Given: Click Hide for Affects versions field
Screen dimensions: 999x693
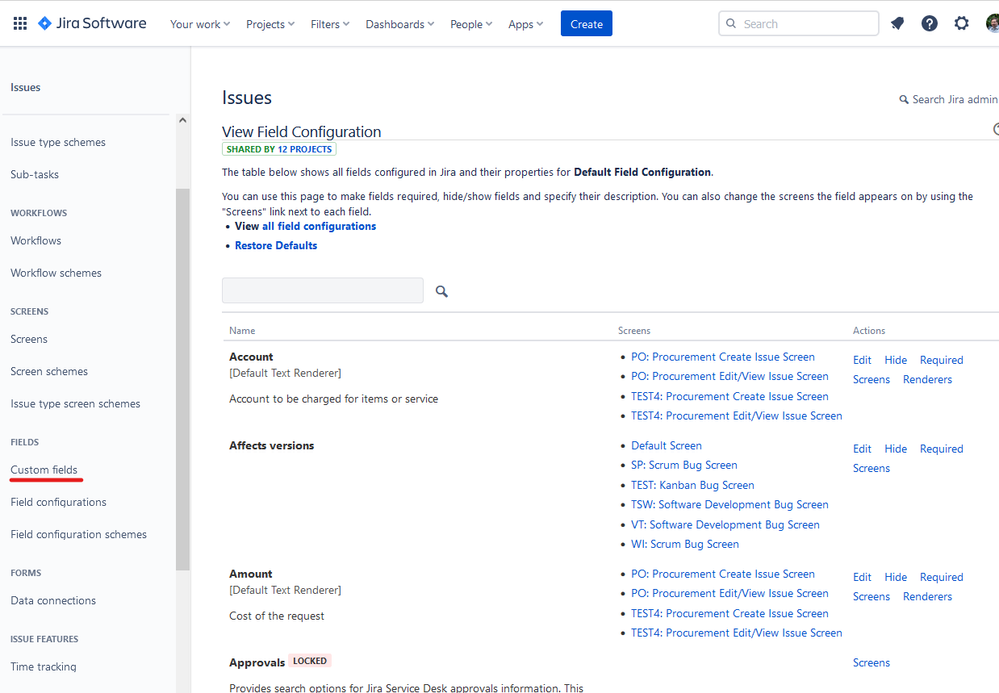Looking at the screenshot, I should [x=895, y=449].
